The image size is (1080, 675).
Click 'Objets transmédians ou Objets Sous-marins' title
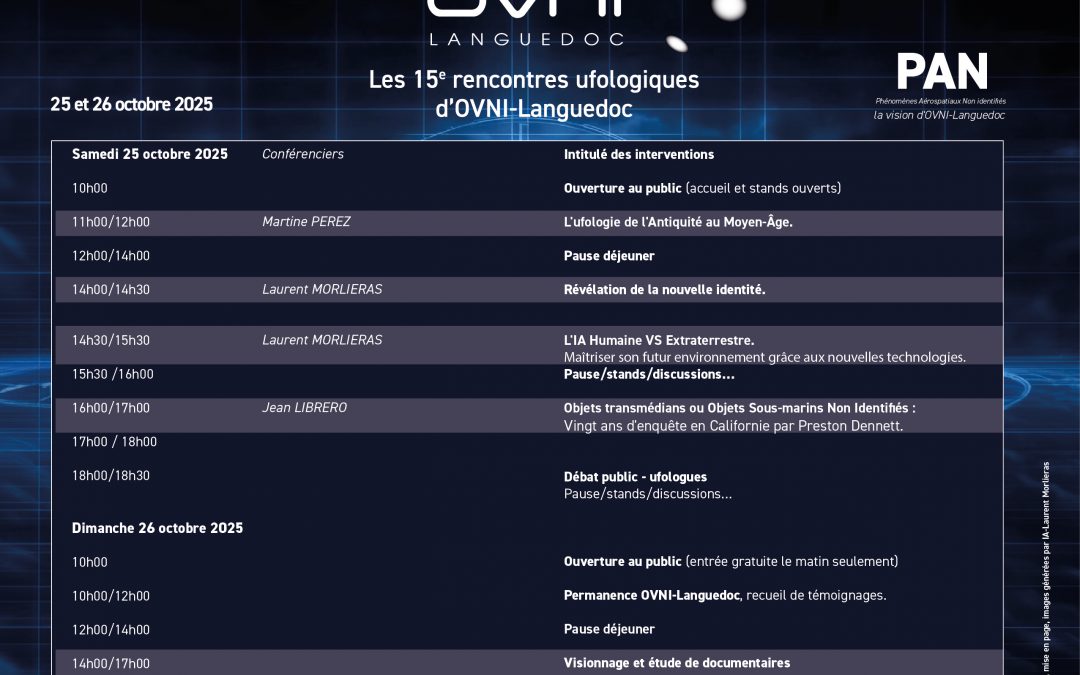pyautogui.click(x=739, y=408)
